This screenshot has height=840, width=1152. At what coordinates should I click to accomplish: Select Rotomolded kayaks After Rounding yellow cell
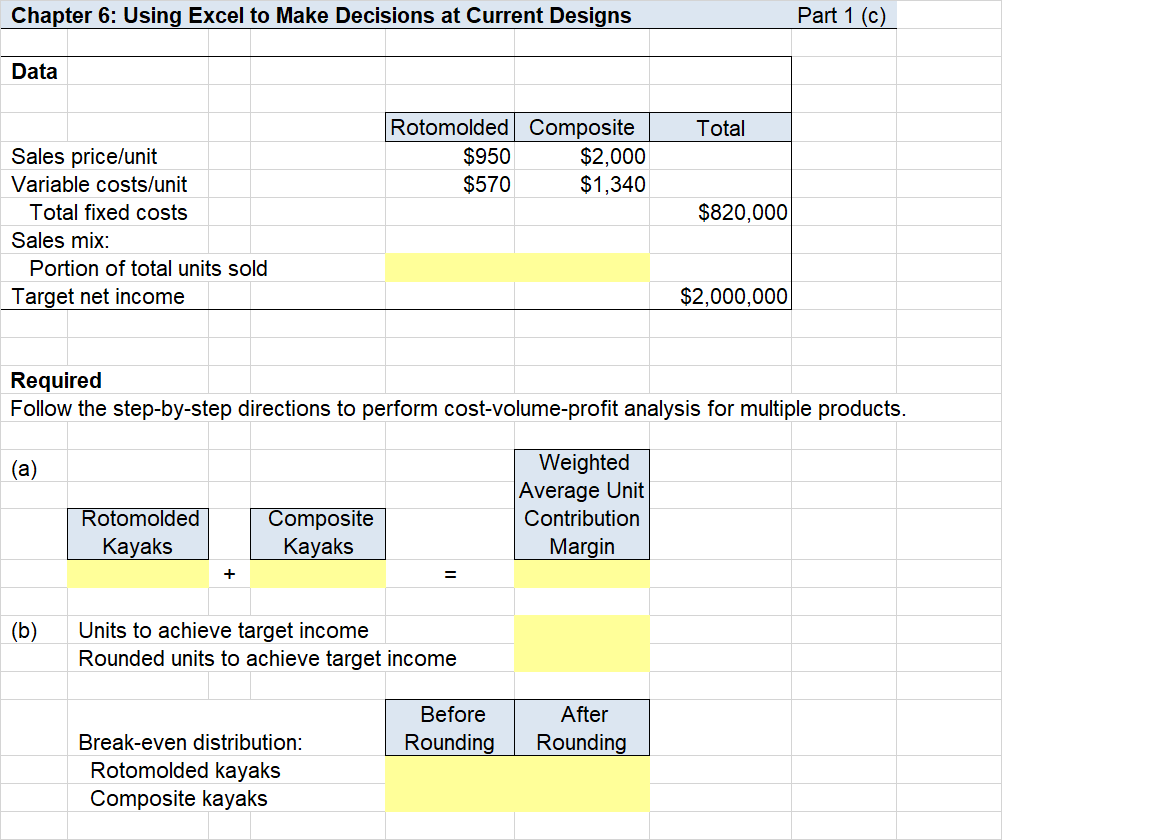[582, 770]
